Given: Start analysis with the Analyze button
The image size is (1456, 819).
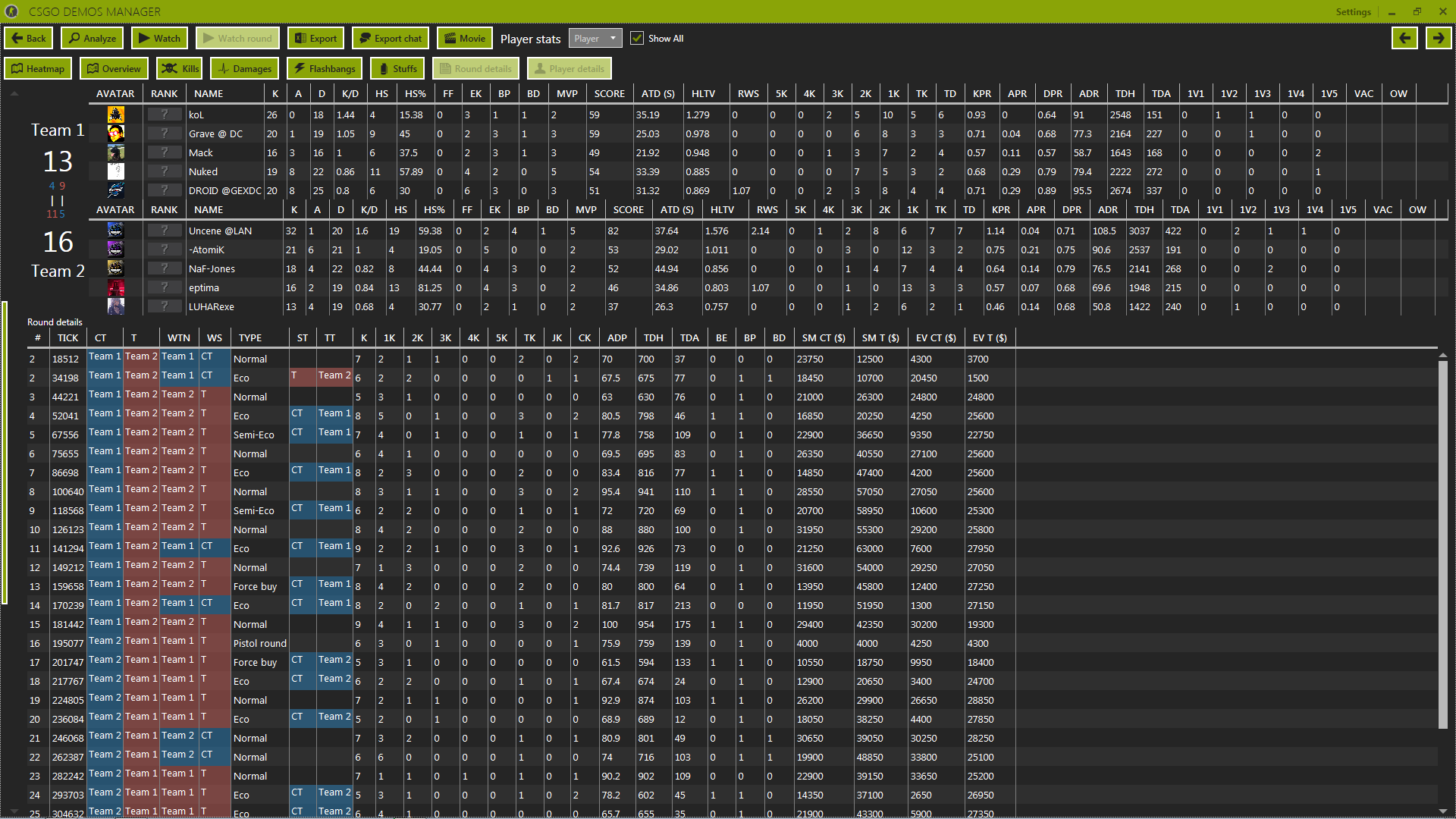Looking at the screenshot, I should [93, 39].
